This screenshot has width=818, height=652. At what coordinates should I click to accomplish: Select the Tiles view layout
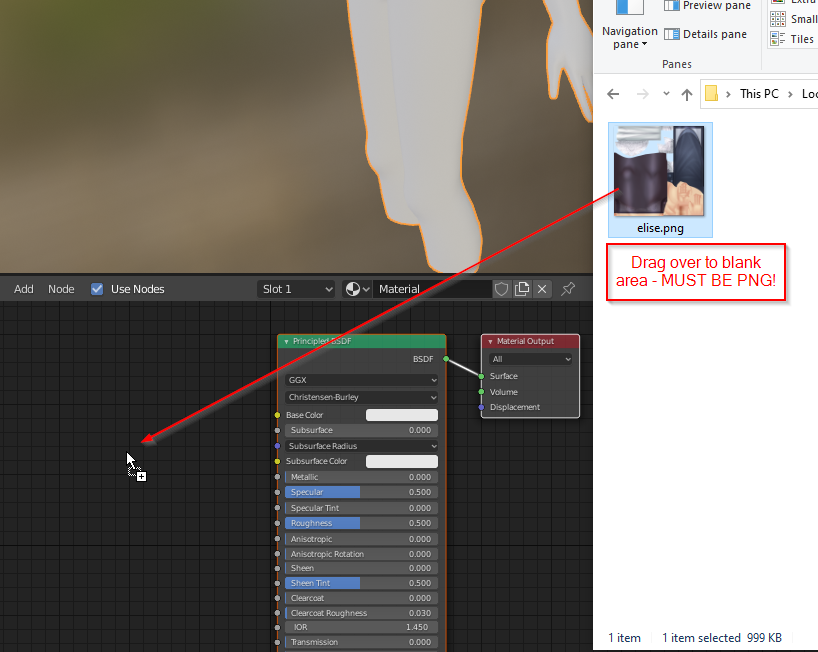tap(792, 39)
